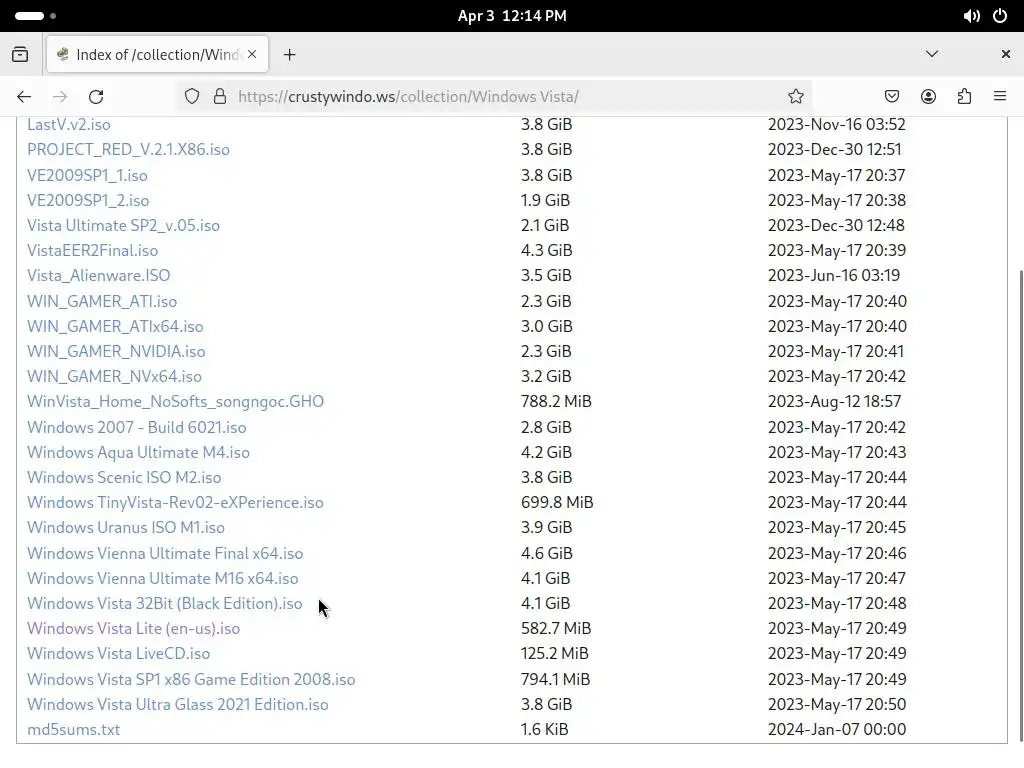Image resolution: width=1024 pixels, height=768 pixels.
Task: Open Windows Vista SP1 x86 Game Edition 2008.iso
Action: pyautogui.click(x=191, y=679)
